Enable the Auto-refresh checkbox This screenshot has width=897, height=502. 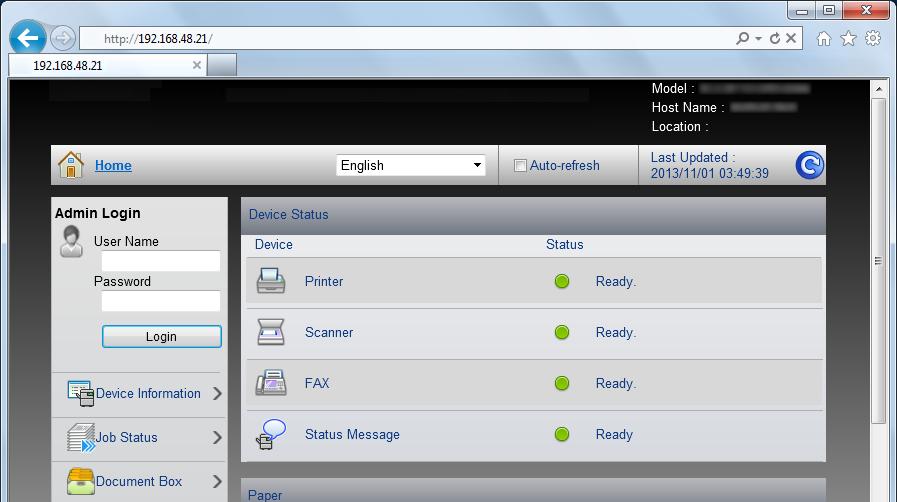[520, 166]
